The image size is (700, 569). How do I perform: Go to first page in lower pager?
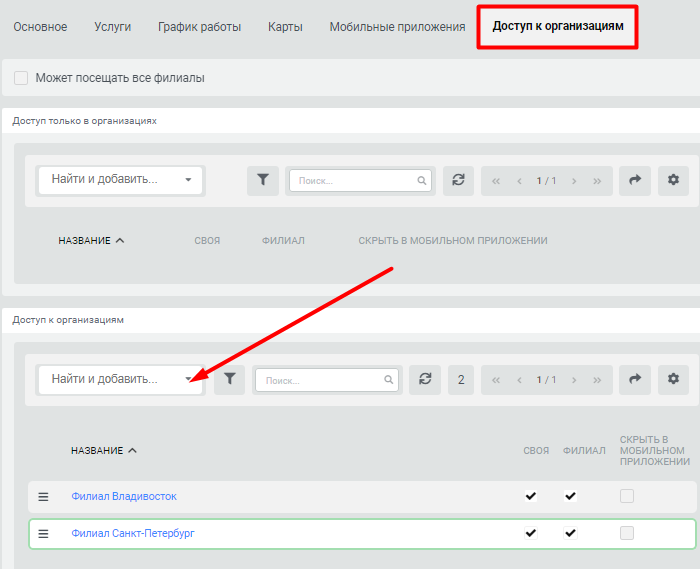click(x=496, y=380)
